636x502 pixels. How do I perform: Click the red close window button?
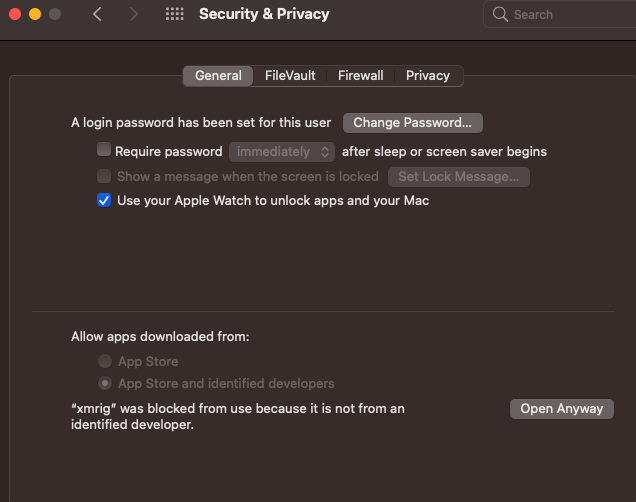pyautogui.click(x=15, y=14)
